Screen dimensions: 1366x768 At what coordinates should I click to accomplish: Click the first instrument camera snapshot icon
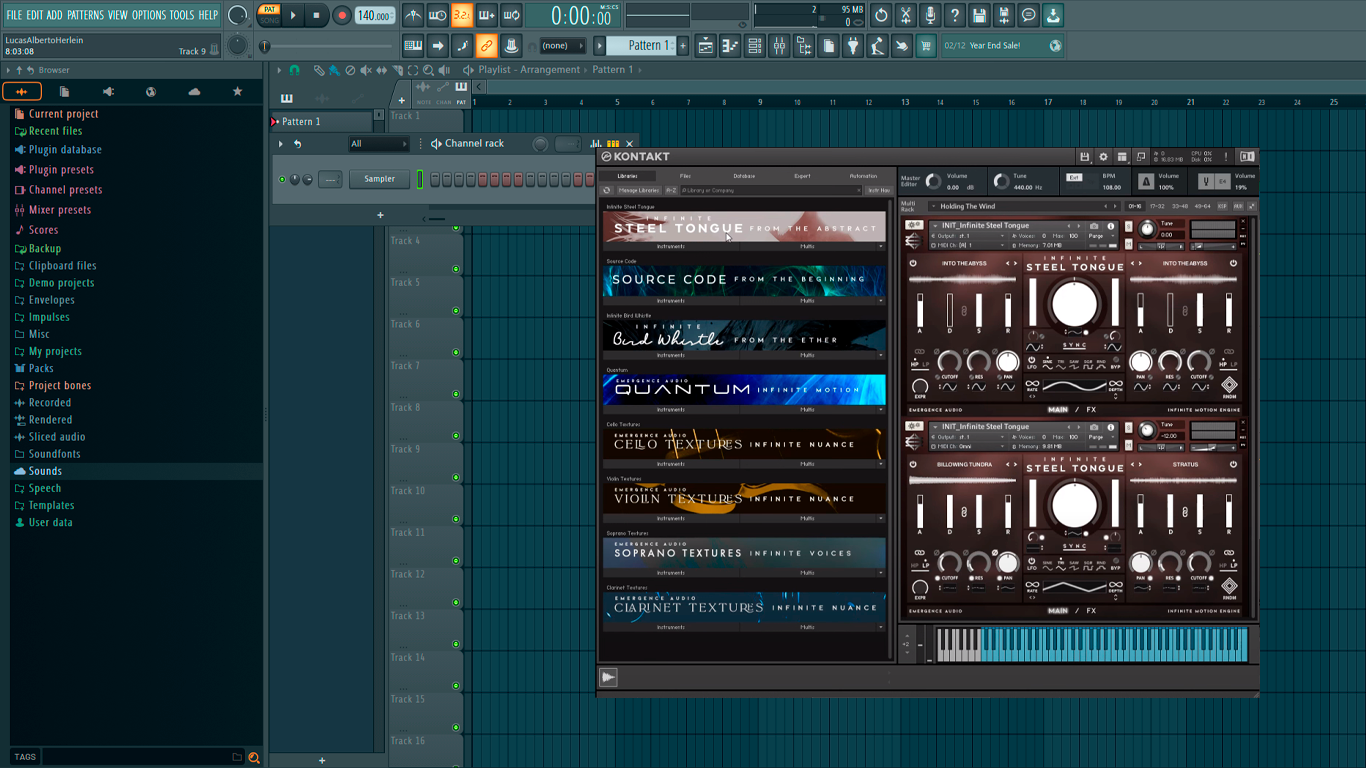pyautogui.click(x=1094, y=226)
